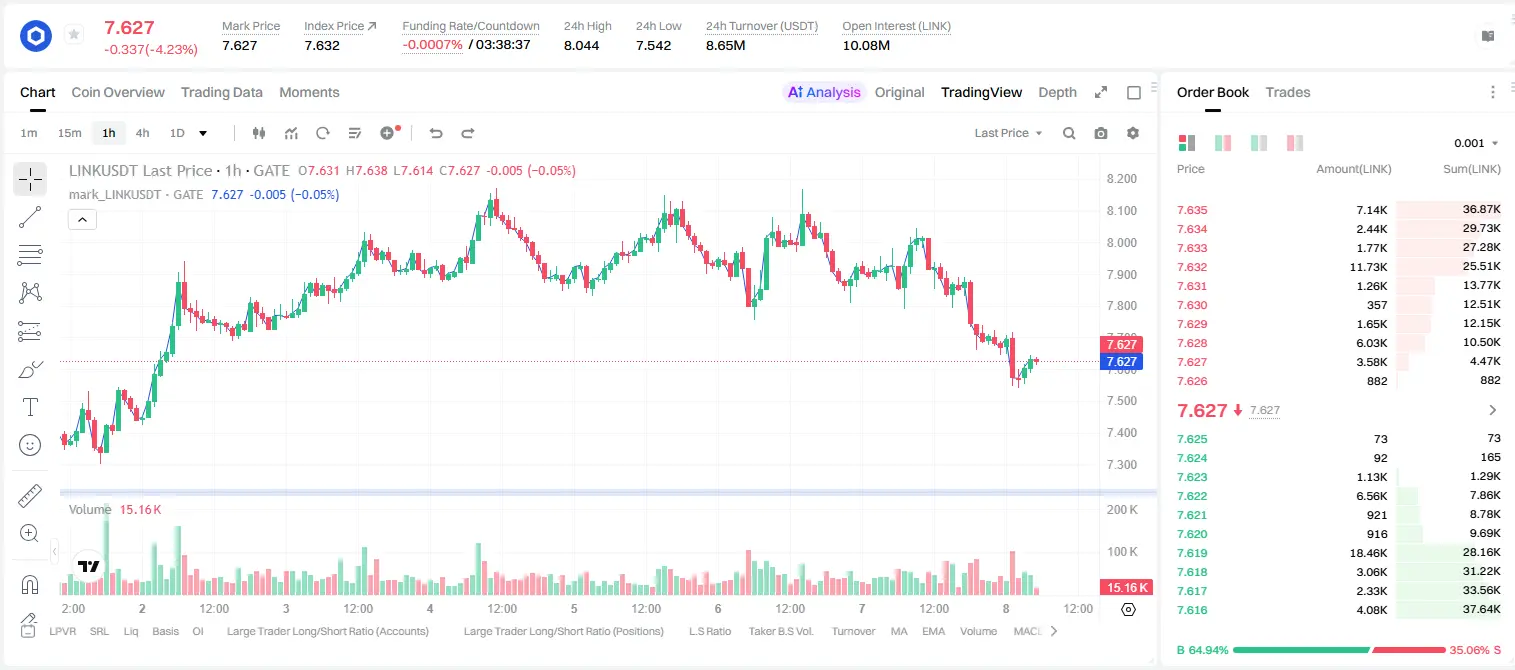
Task: Add LINK to favorites with star icon
Action: (74, 35)
